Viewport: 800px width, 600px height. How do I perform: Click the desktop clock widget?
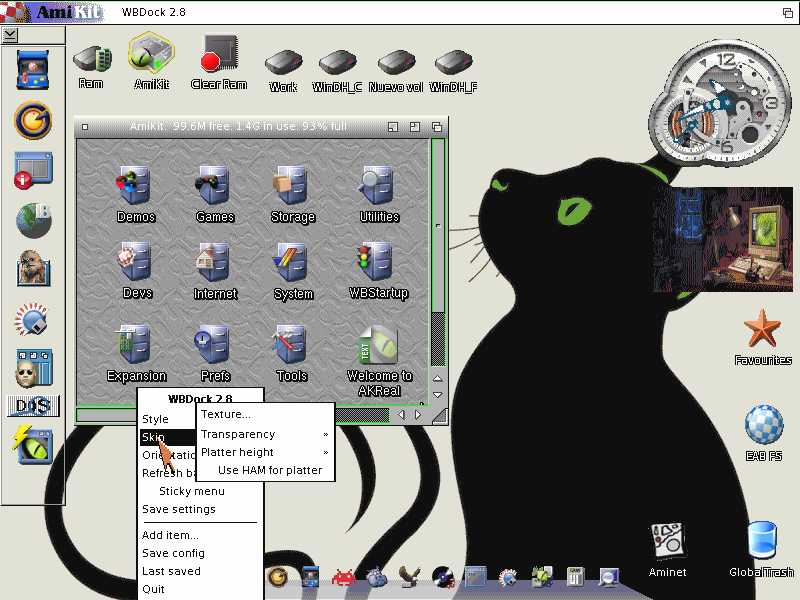[x=719, y=102]
